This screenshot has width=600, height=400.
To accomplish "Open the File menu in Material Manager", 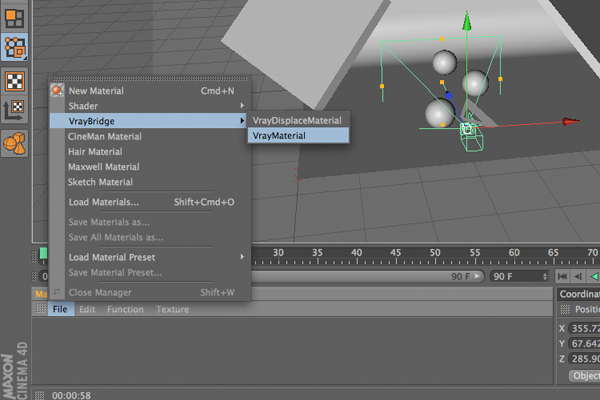I will [60, 309].
